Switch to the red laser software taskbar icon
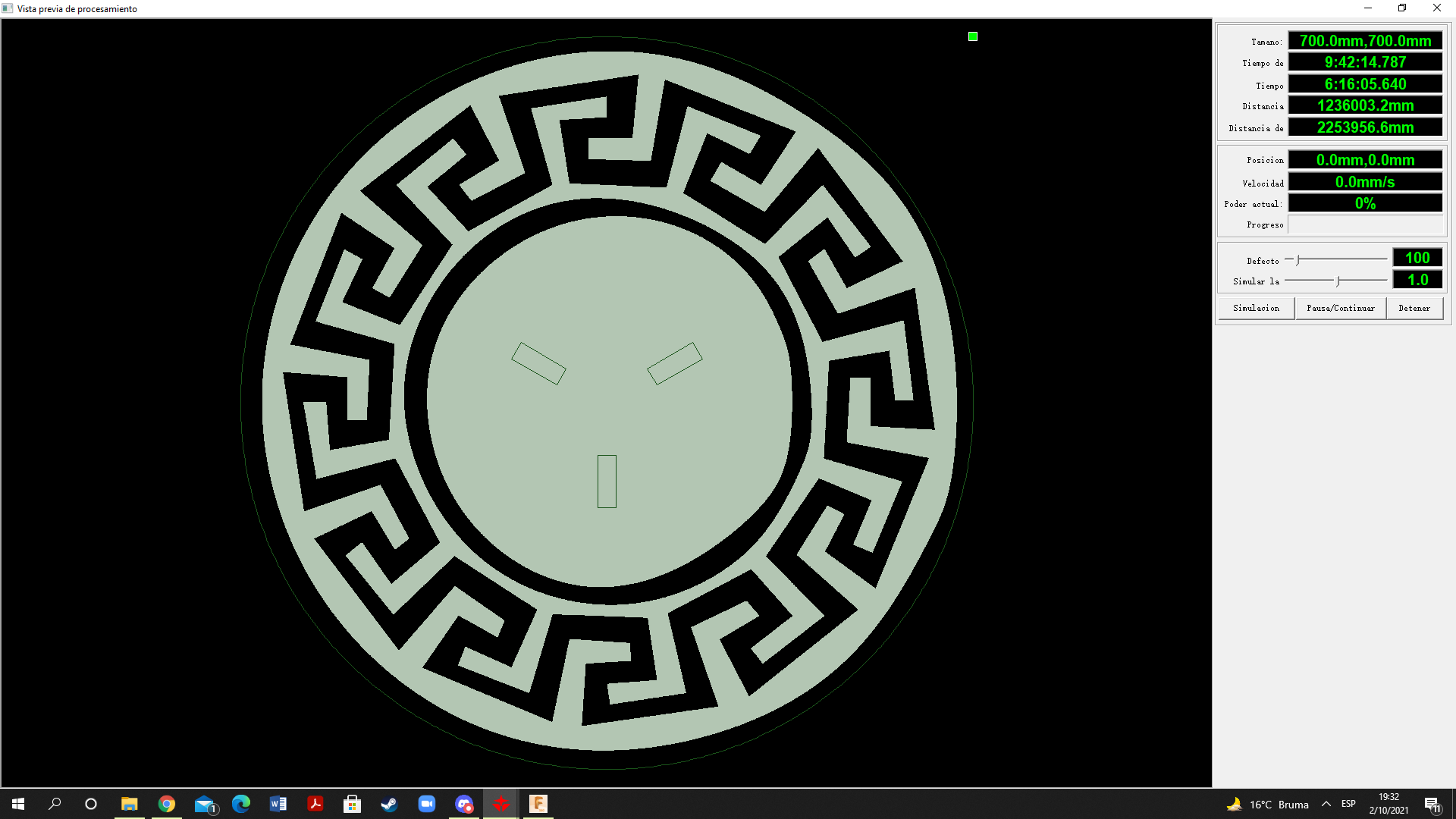1456x819 pixels. (x=501, y=804)
